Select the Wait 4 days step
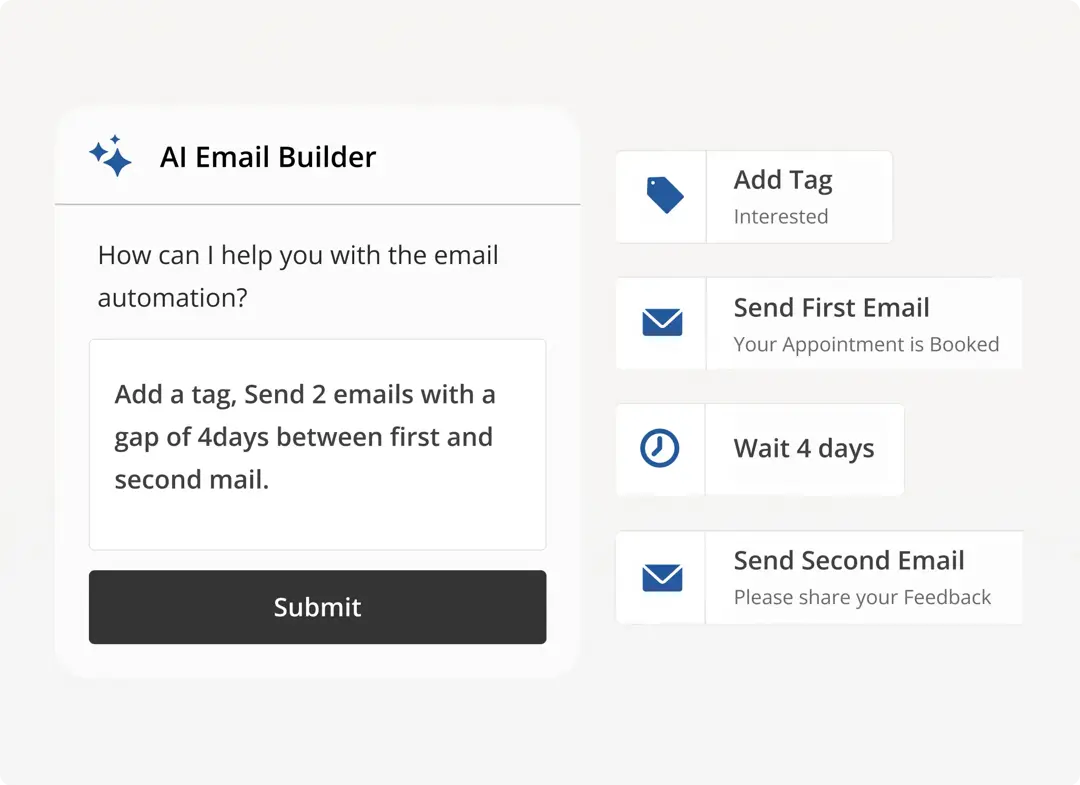Screen dimensions: 1080x785 [x=760, y=449]
